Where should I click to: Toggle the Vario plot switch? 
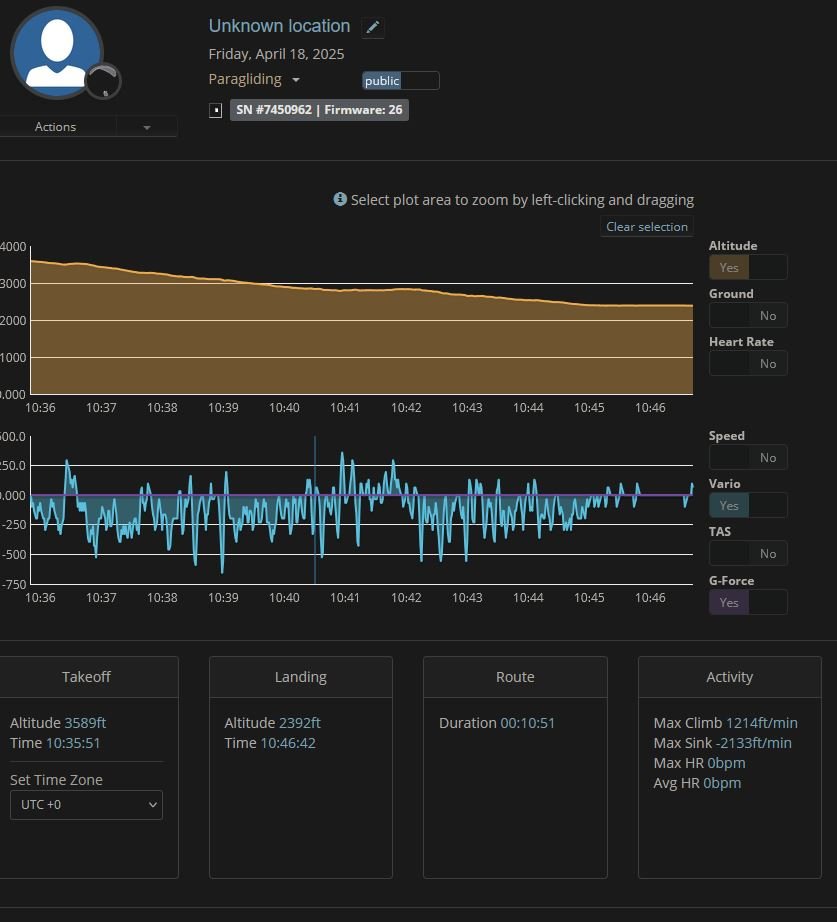tap(748, 505)
